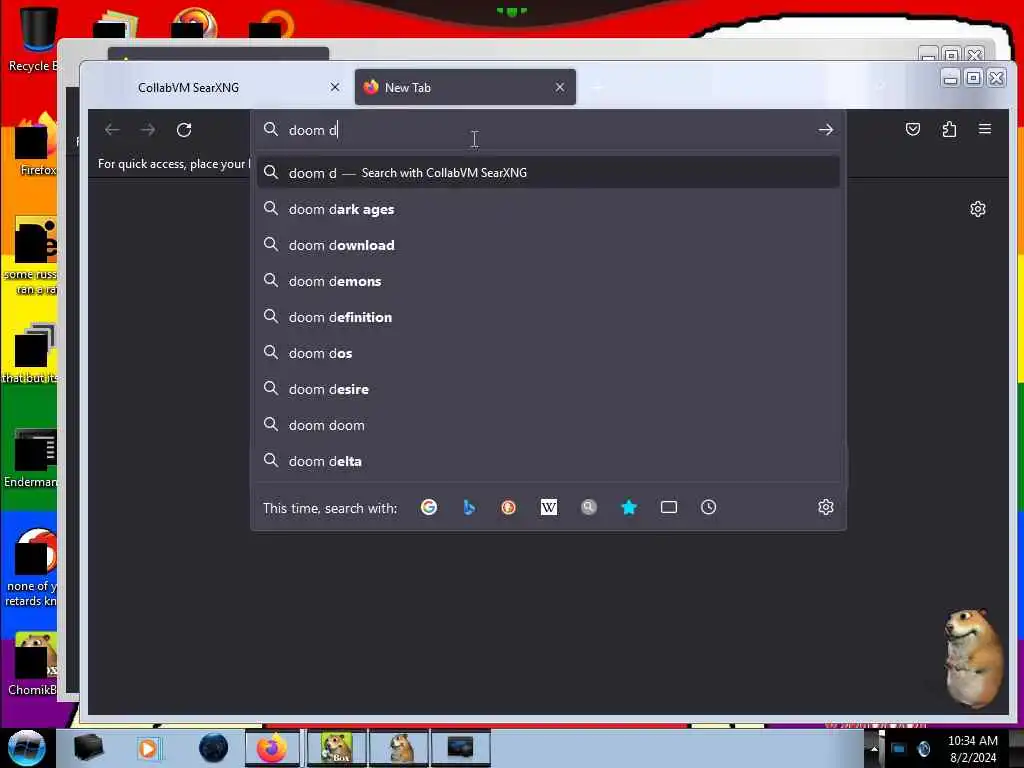Click in the address bar text field
This screenshot has width=1024, height=768.
[547, 130]
